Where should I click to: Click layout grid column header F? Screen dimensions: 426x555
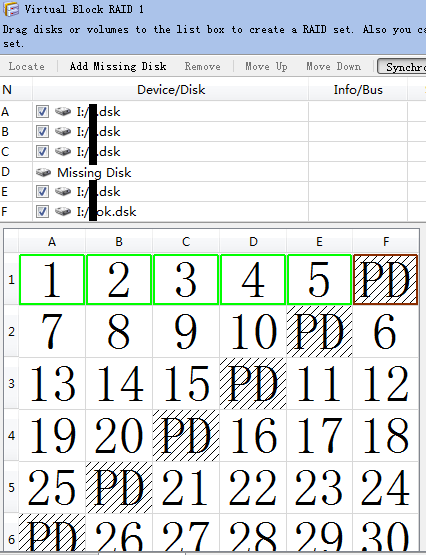(x=386, y=242)
